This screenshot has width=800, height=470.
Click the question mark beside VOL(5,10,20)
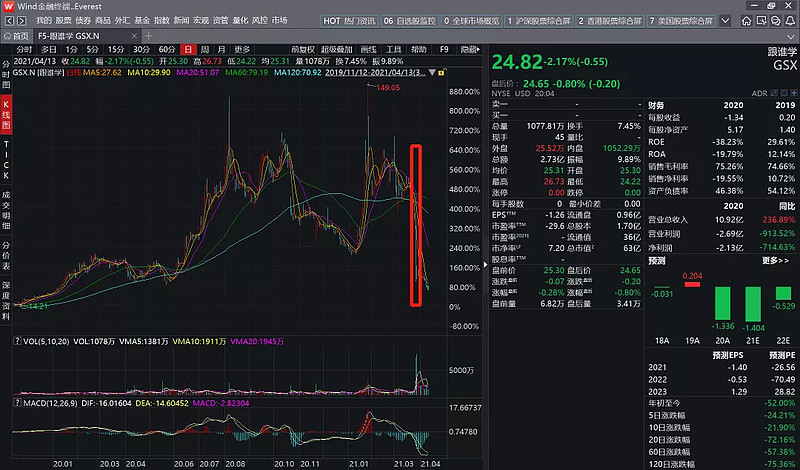17,341
